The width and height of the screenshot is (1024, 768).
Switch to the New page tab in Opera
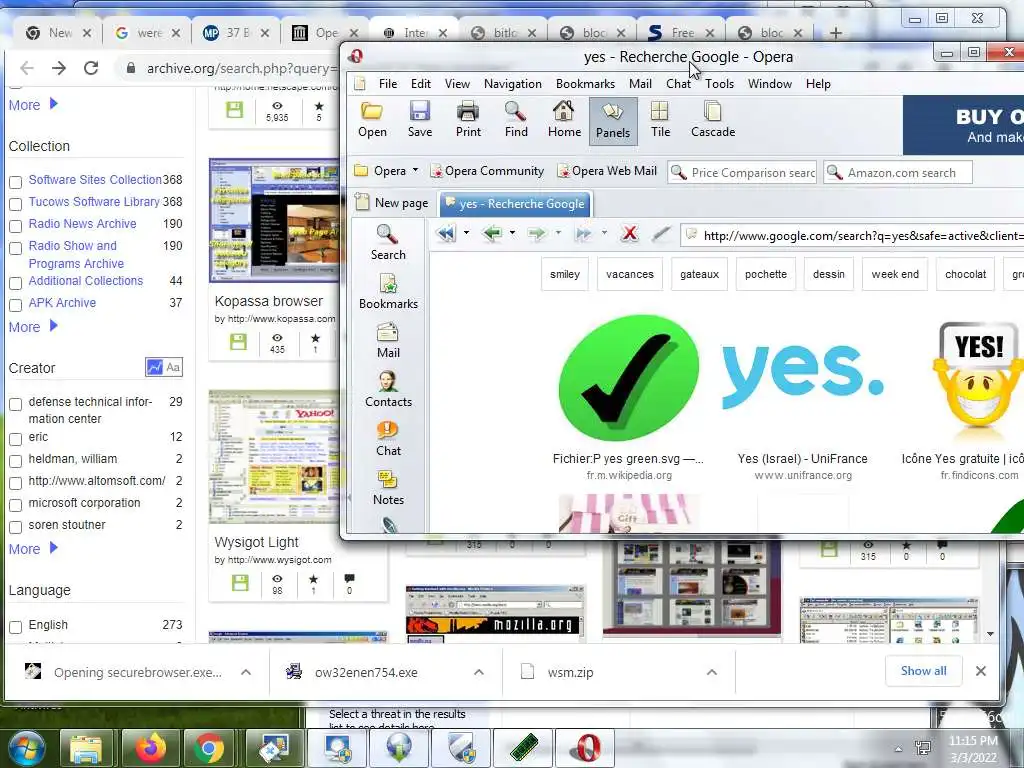click(x=392, y=203)
